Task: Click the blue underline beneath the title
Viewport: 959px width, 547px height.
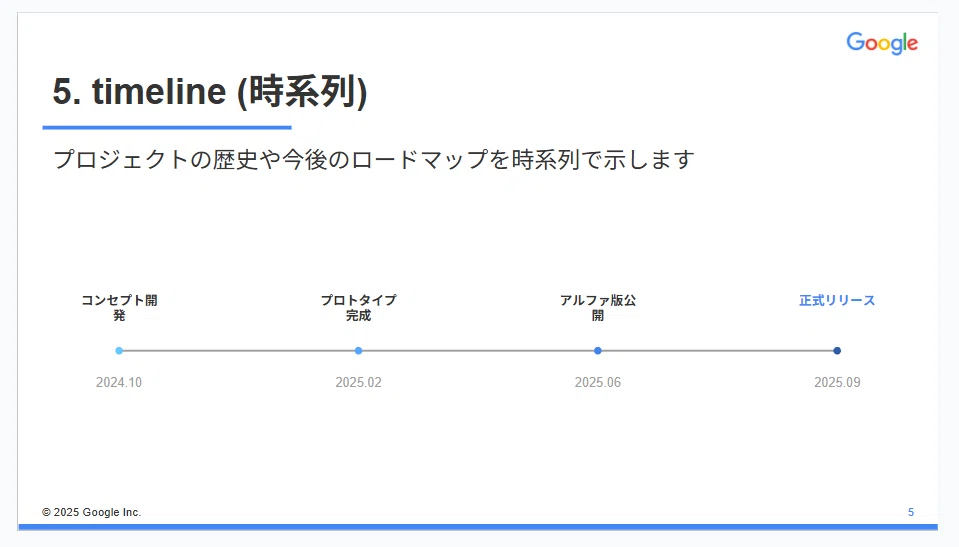Action: [x=167, y=127]
